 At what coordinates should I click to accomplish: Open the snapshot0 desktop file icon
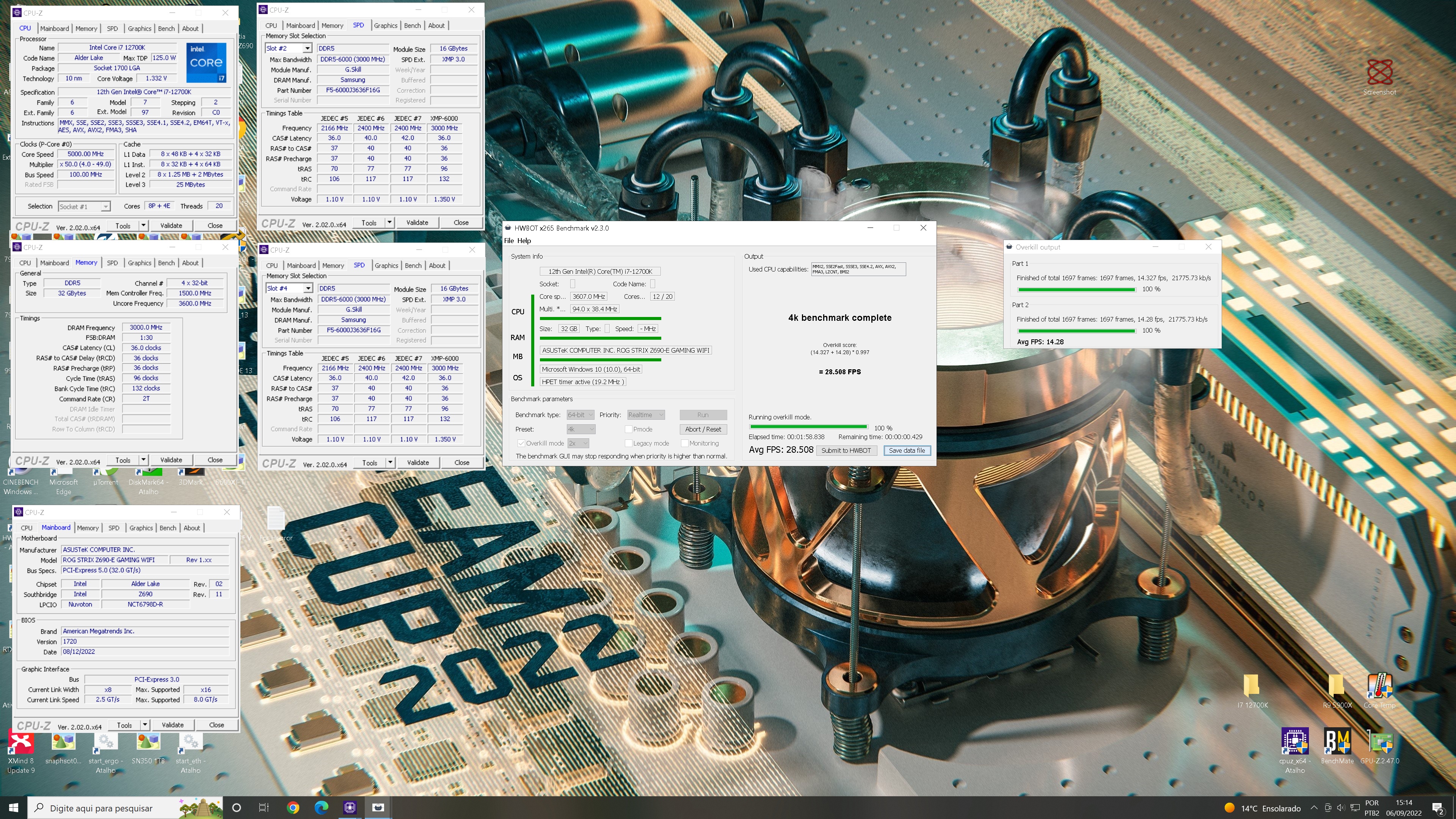63,748
